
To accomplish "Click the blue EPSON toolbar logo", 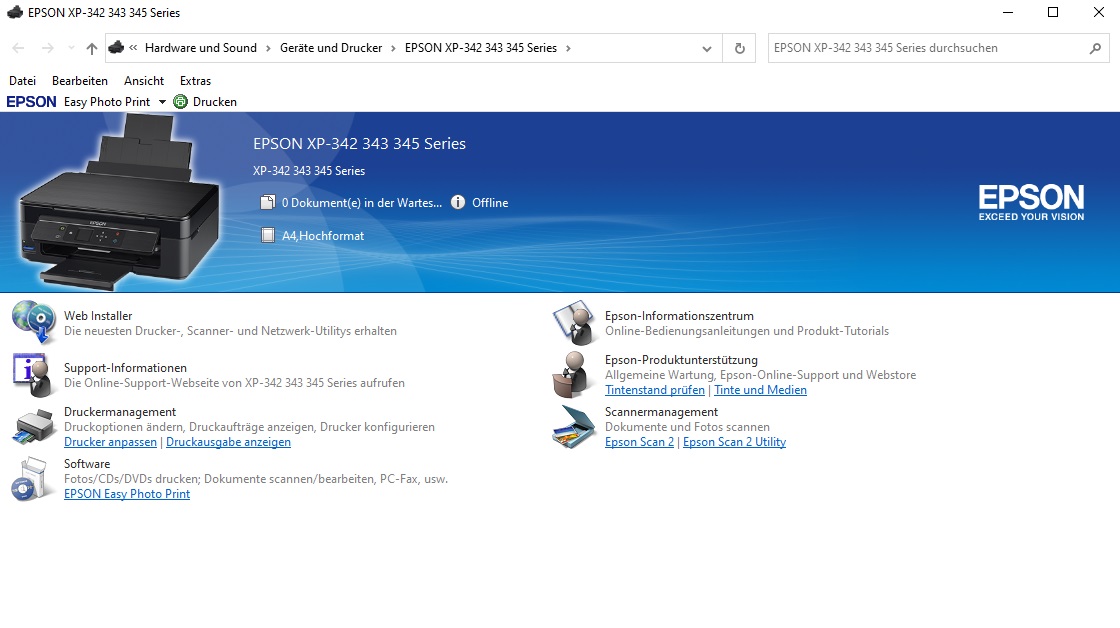I will (31, 101).
